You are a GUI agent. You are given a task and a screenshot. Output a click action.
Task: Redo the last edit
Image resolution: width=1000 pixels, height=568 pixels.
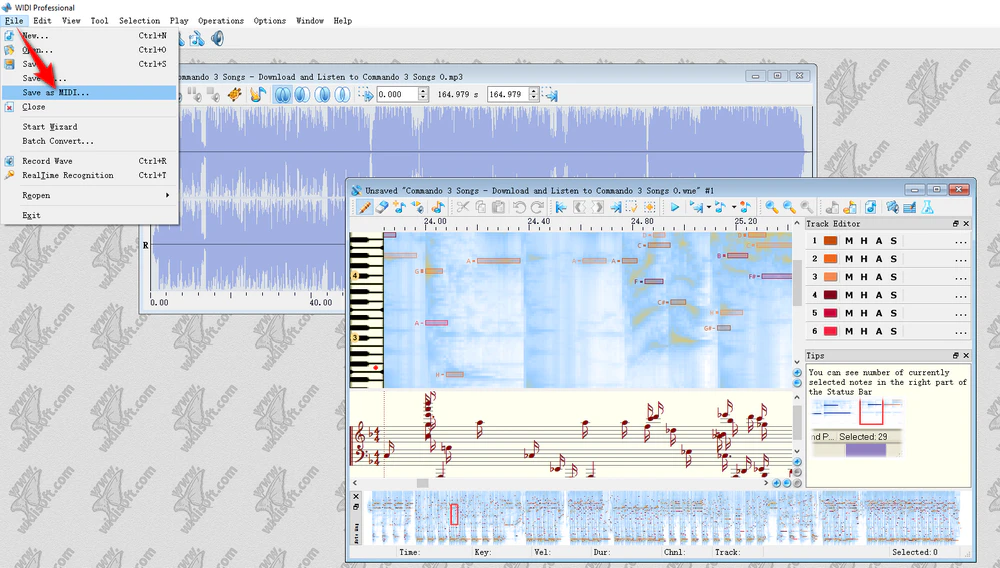click(x=537, y=207)
